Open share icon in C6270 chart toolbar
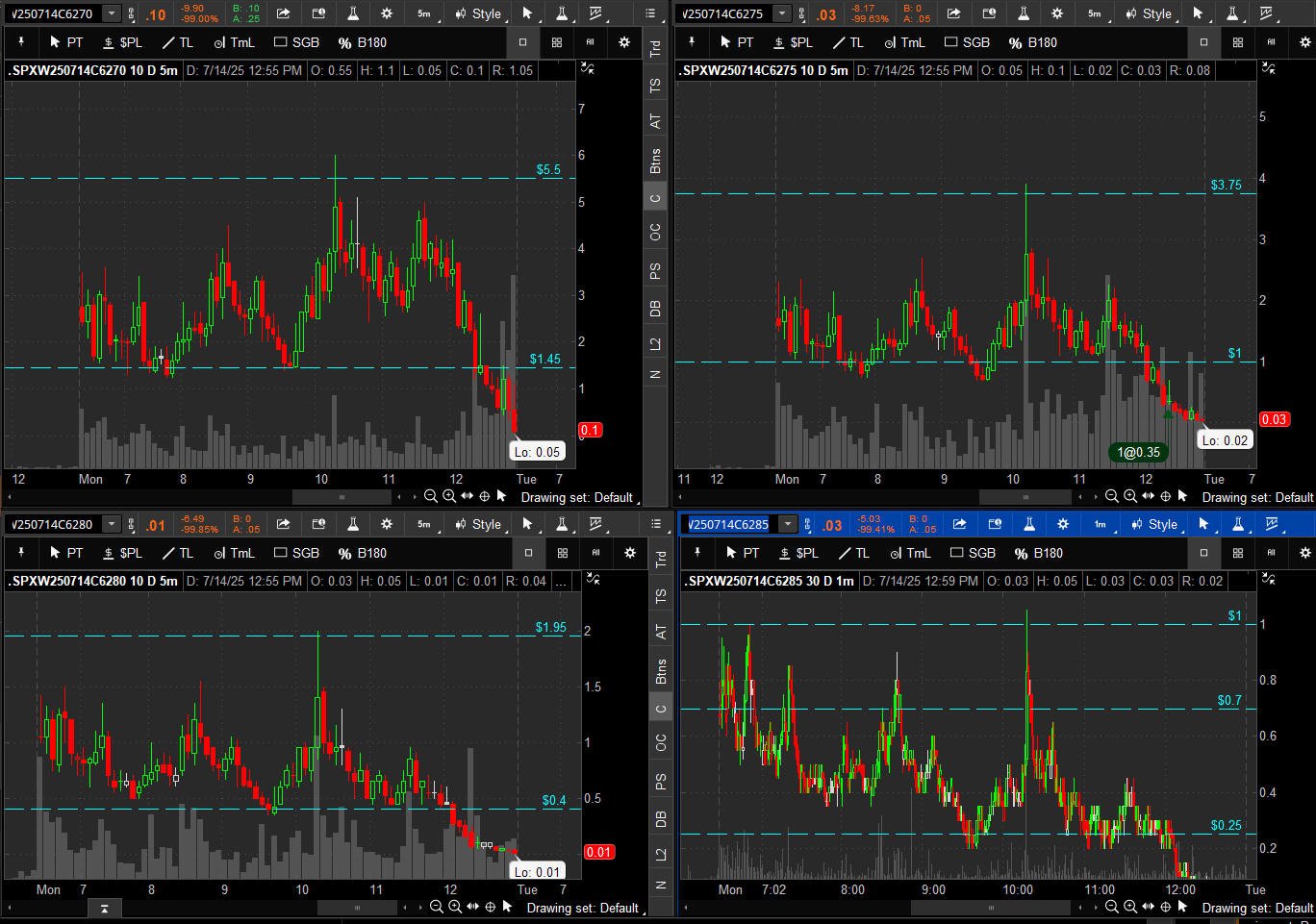The height and width of the screenshot is (924, 1316). pos(283,13)
